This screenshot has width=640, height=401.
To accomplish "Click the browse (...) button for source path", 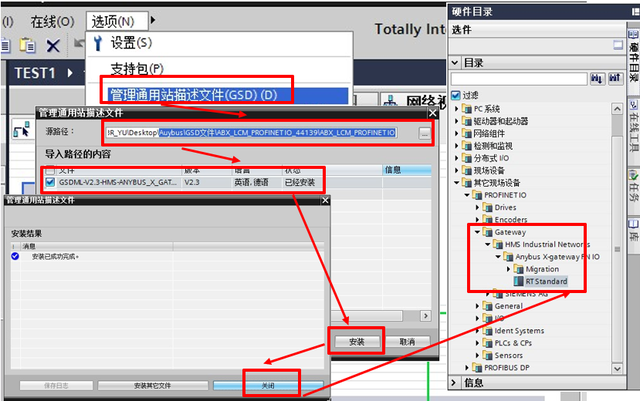I will click(424, 133).
